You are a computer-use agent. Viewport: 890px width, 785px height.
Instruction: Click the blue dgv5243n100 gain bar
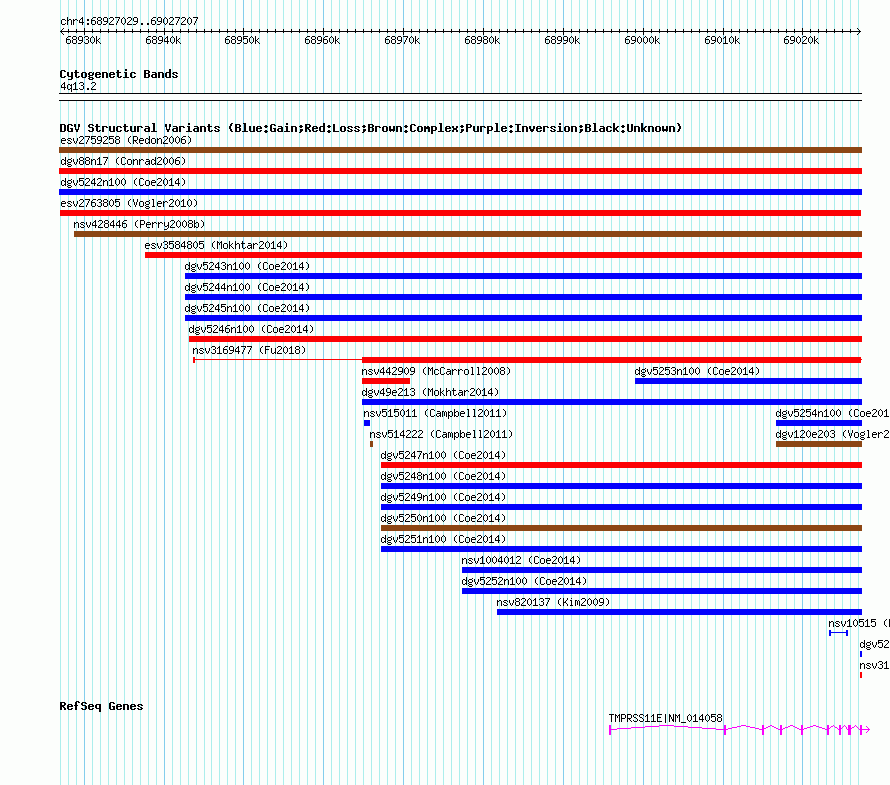523,276
